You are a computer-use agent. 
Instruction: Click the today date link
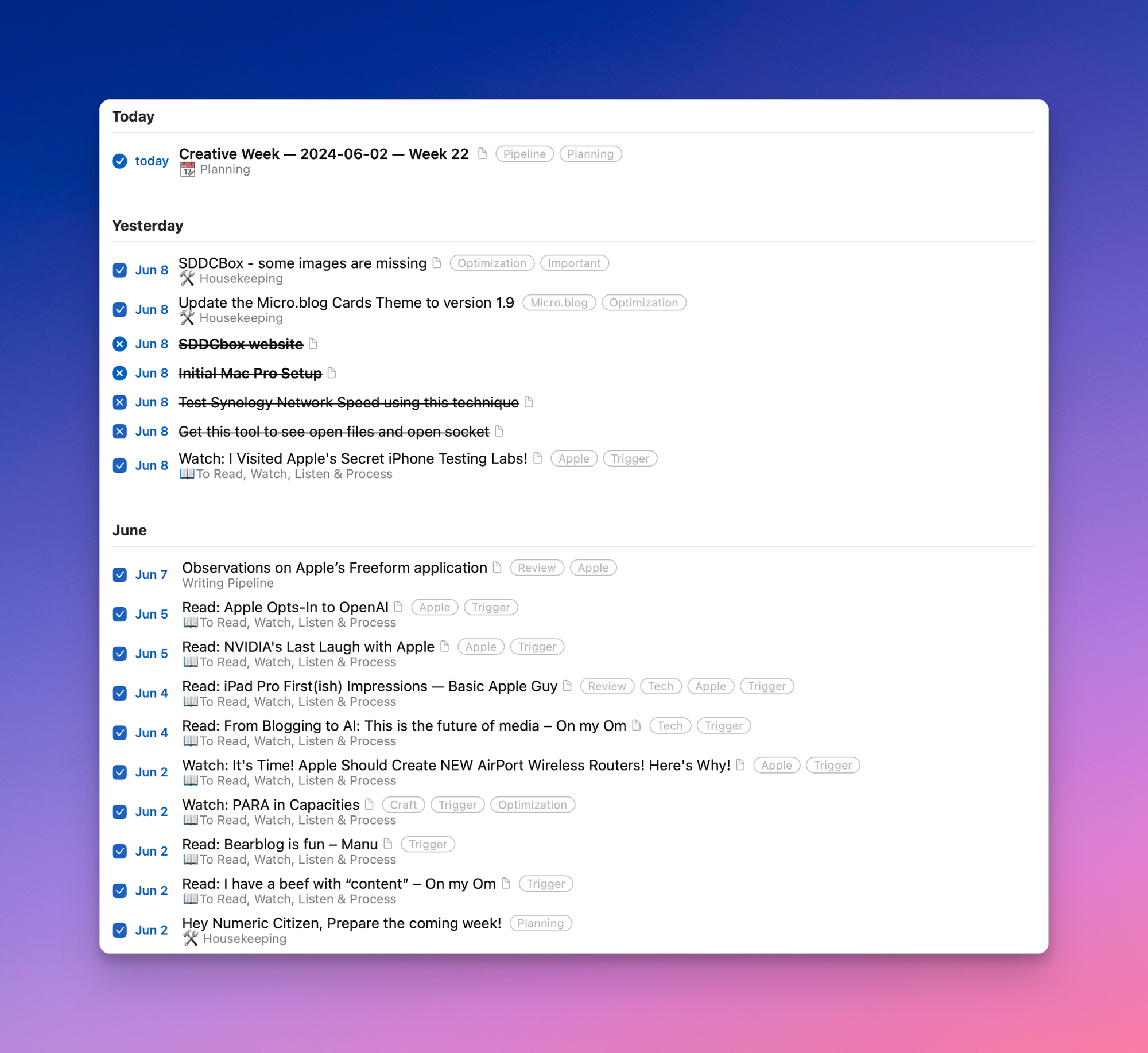(151, 161)
